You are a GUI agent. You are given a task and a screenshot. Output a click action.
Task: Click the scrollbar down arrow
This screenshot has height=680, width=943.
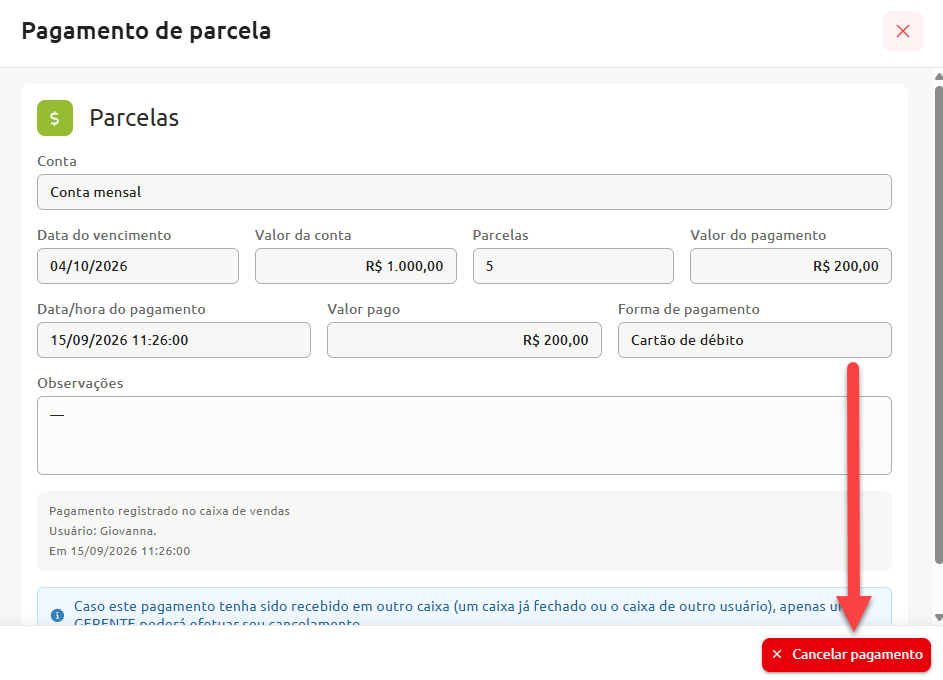(x=939, y=617)
